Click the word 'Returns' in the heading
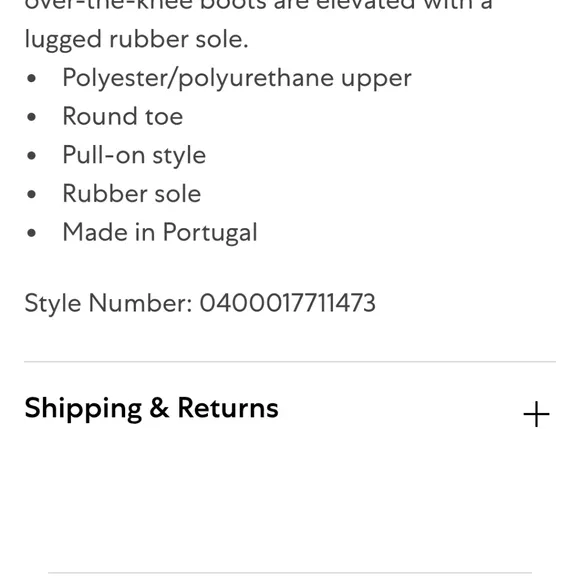The width and height of the screenshot is (580, 580). click(x=228, y=408)
